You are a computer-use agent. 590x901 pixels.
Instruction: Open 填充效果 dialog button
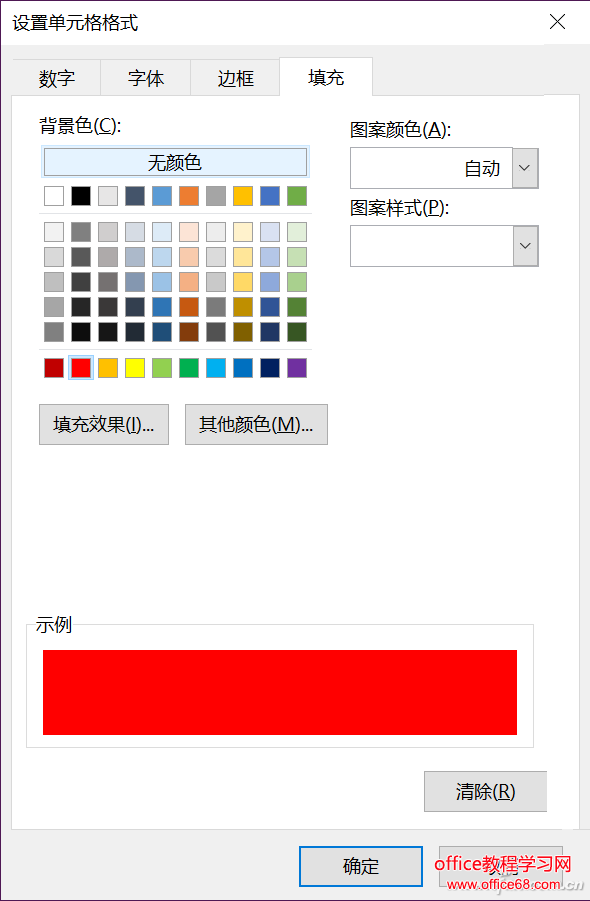click(x=104, y=424)
